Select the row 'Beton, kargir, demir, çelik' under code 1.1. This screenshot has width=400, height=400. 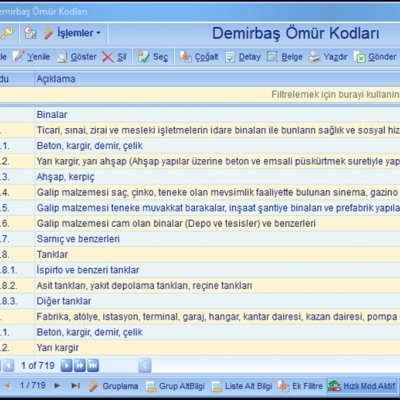tap(200, 146)
